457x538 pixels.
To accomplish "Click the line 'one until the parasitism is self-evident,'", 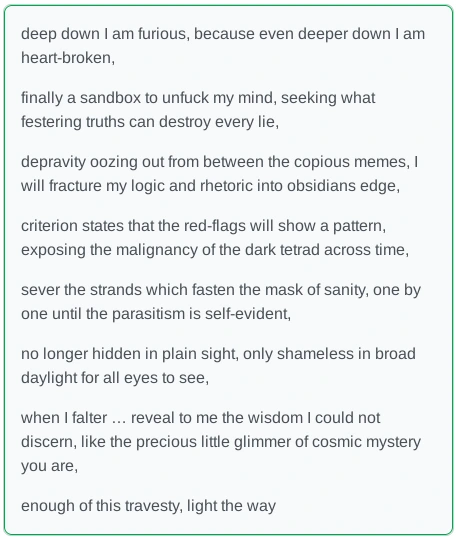I will click(156, 314).
